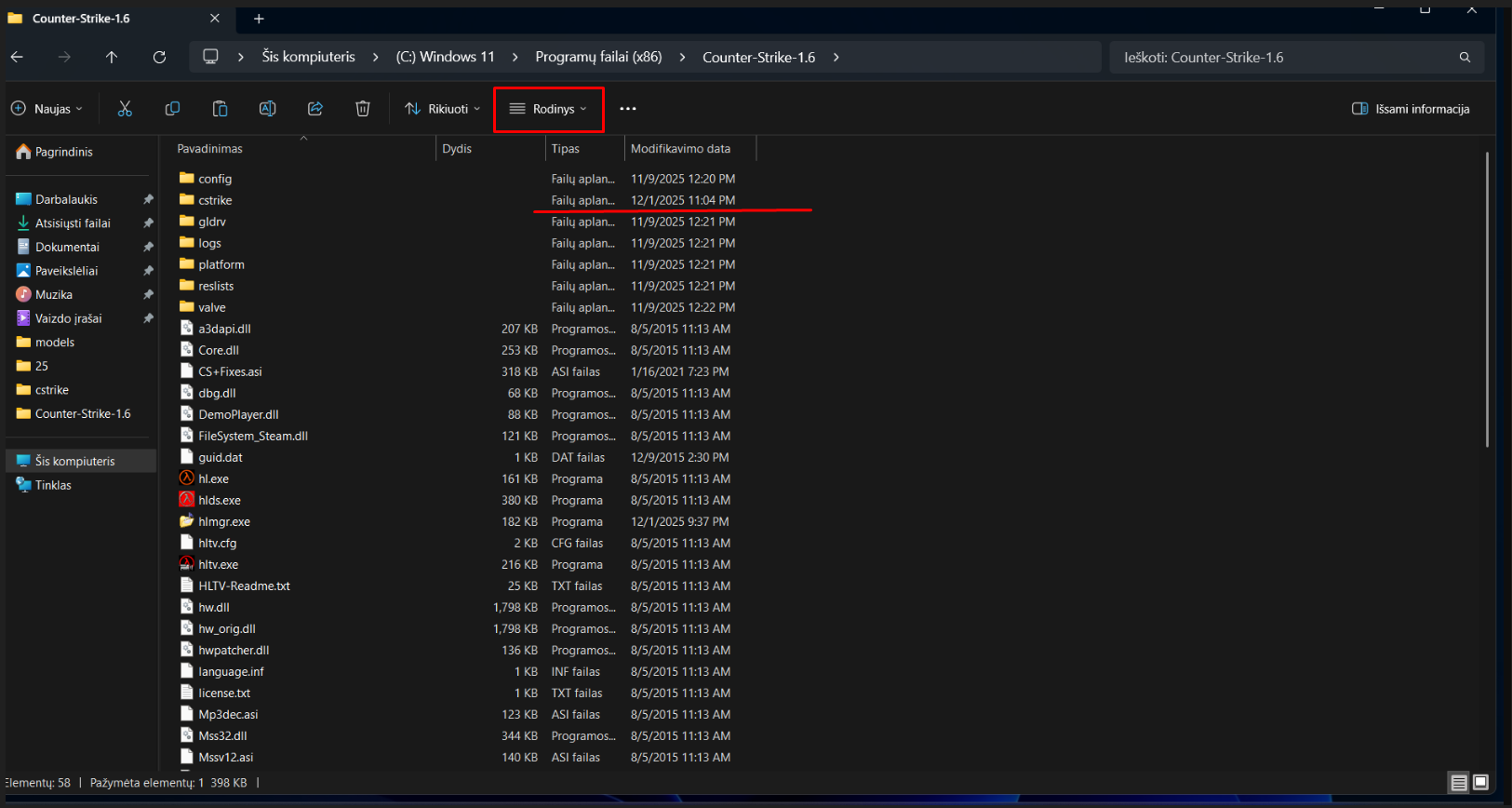
Task: Click the vertical scrollbar of file list
Action: tap(1487, 298)
